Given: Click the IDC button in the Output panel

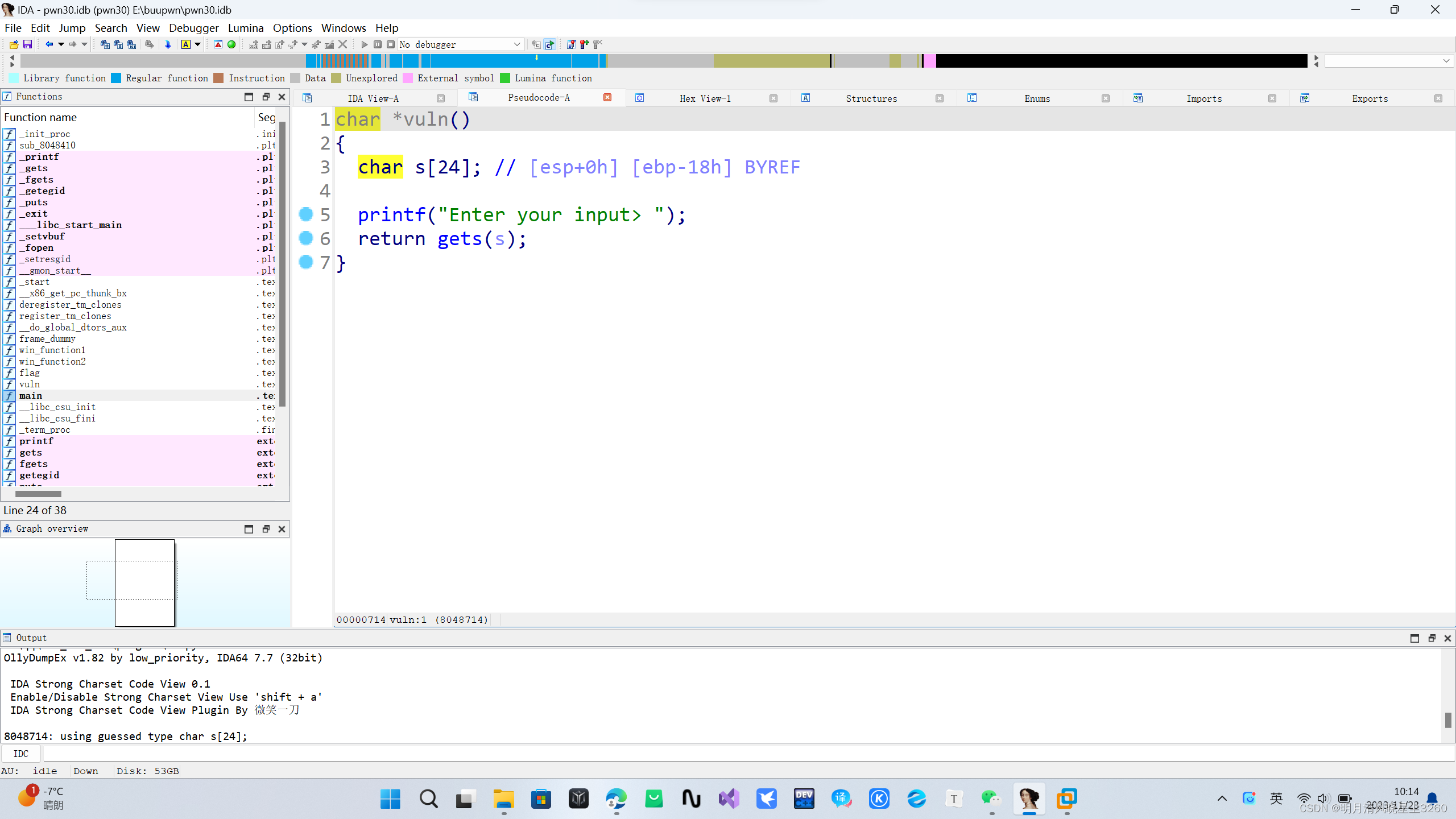Looking at the screenshot, I should [x=21, y=753].
